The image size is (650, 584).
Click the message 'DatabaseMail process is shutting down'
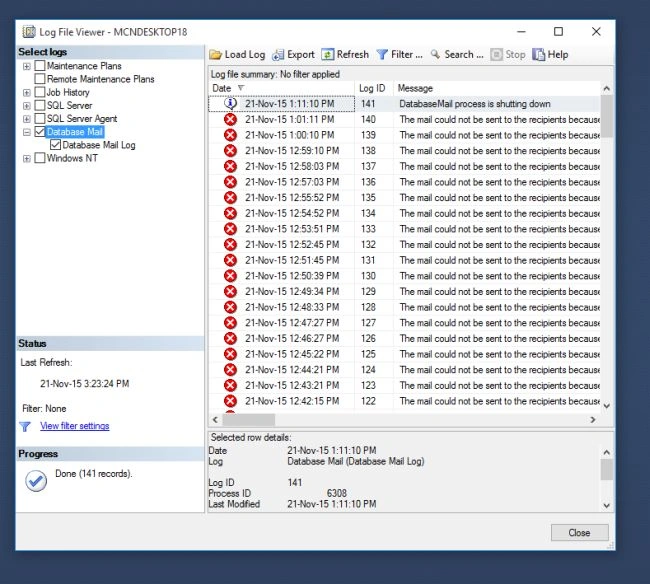coord(475,104)
